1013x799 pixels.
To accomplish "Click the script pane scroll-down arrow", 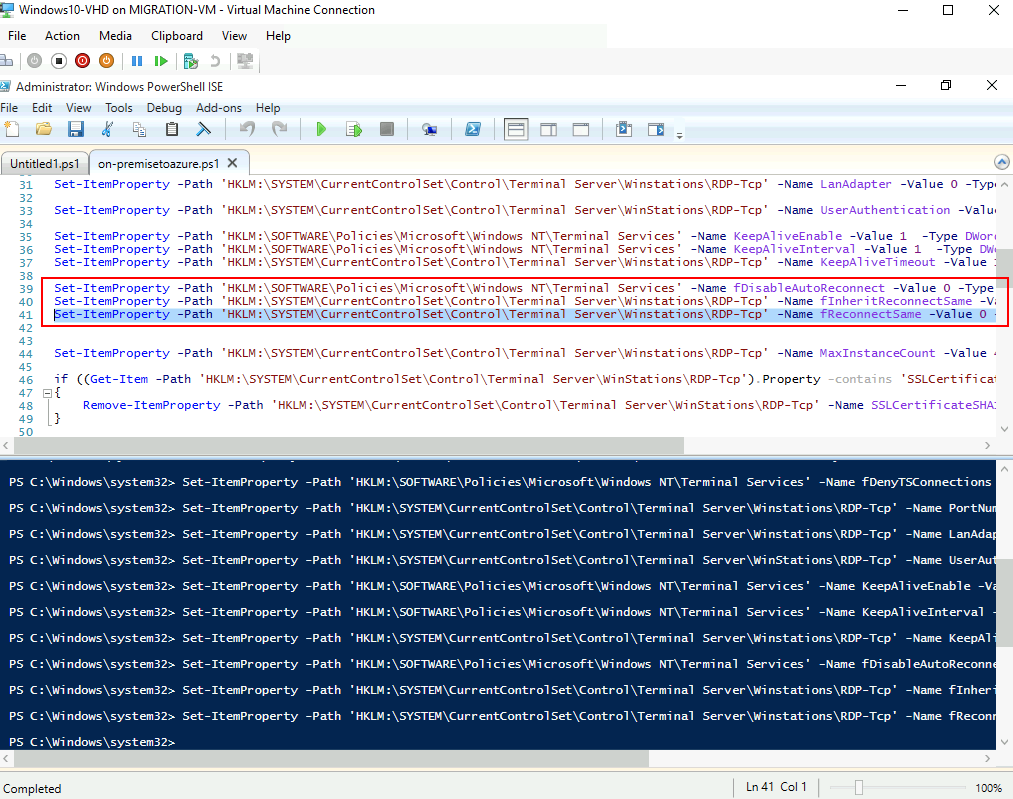I will click(1004, 428).
